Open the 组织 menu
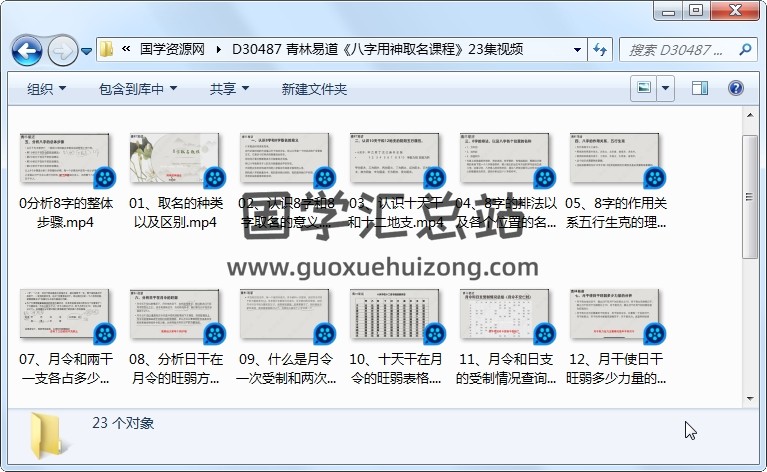 coord(45,89)
